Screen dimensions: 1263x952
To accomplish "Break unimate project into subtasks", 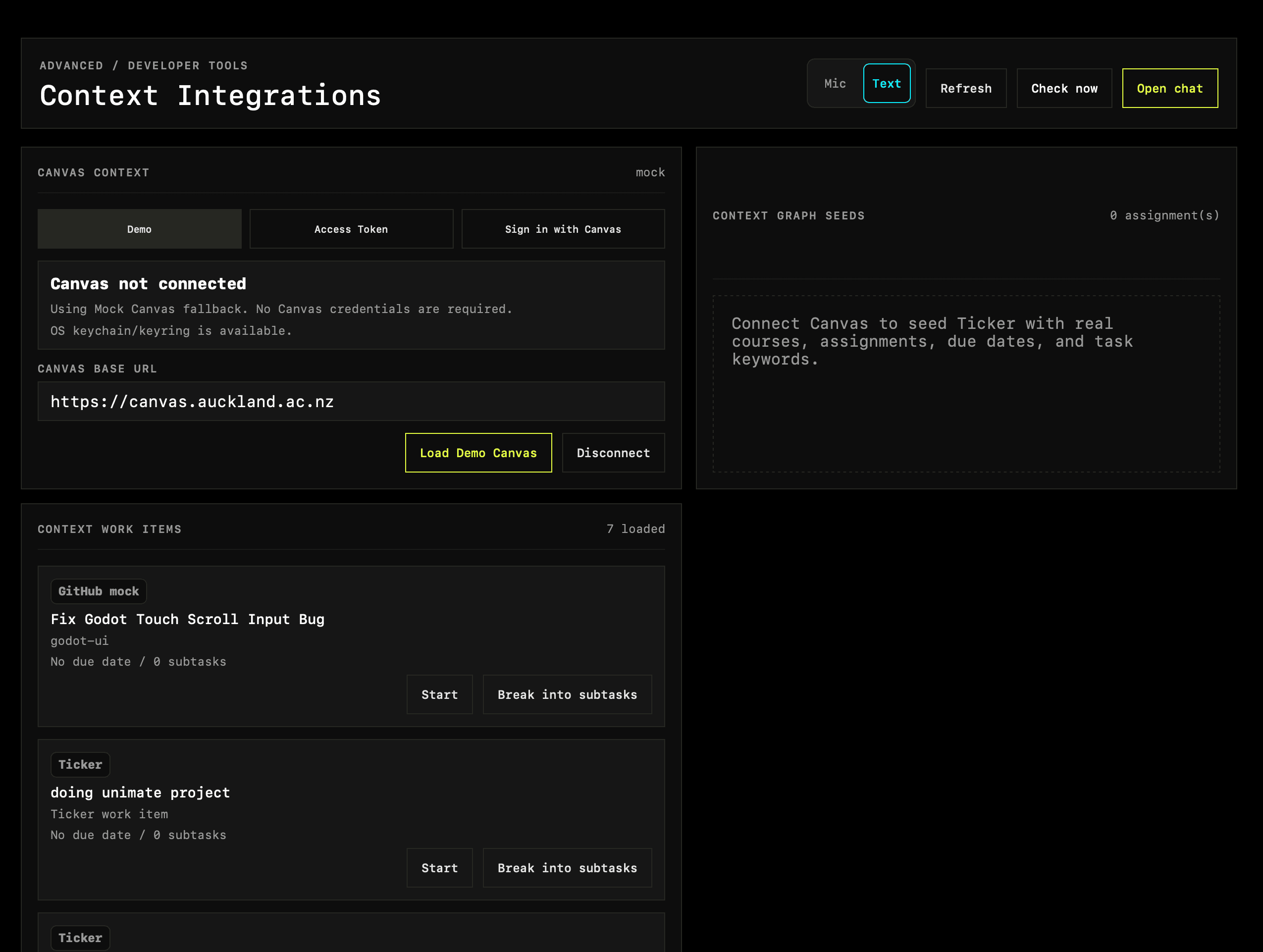I will (x=567, y=867).
